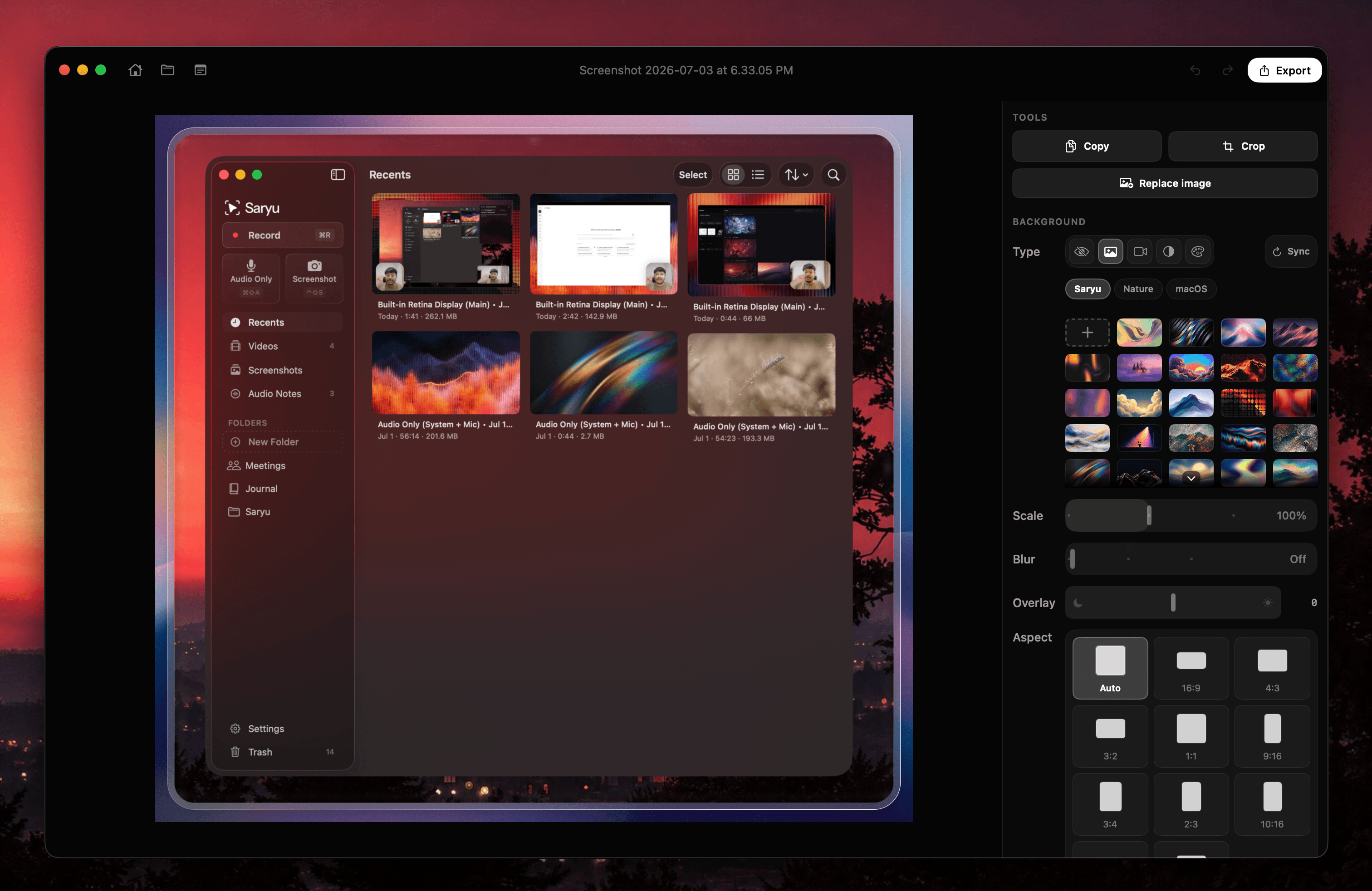Pick the dark iridescent streaks wallpaper
Viewport: 1372px width, 891px height.
click(x=1191, y=333)
